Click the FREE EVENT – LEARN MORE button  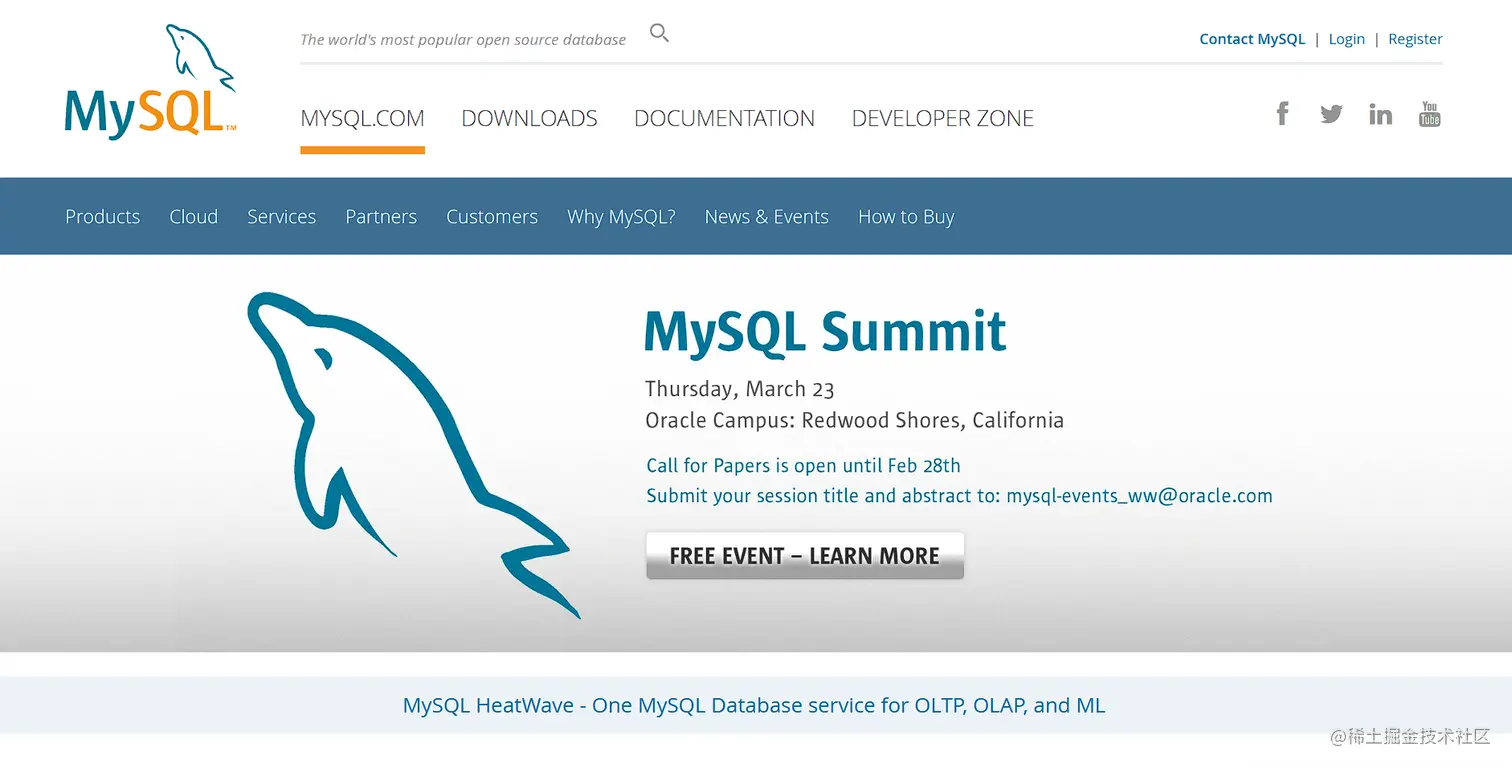pyautogui.click(x=805, y=556)
